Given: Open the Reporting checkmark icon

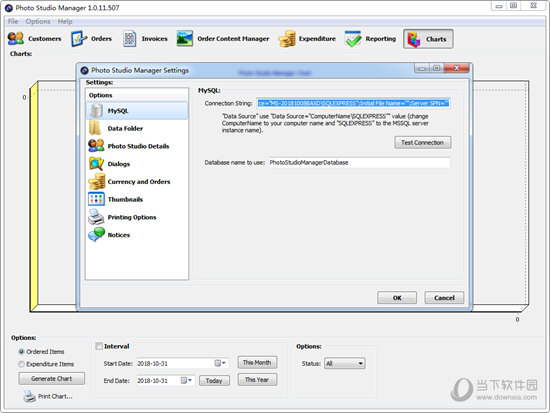Looking at the screenshot, I should tap(353, 39).
